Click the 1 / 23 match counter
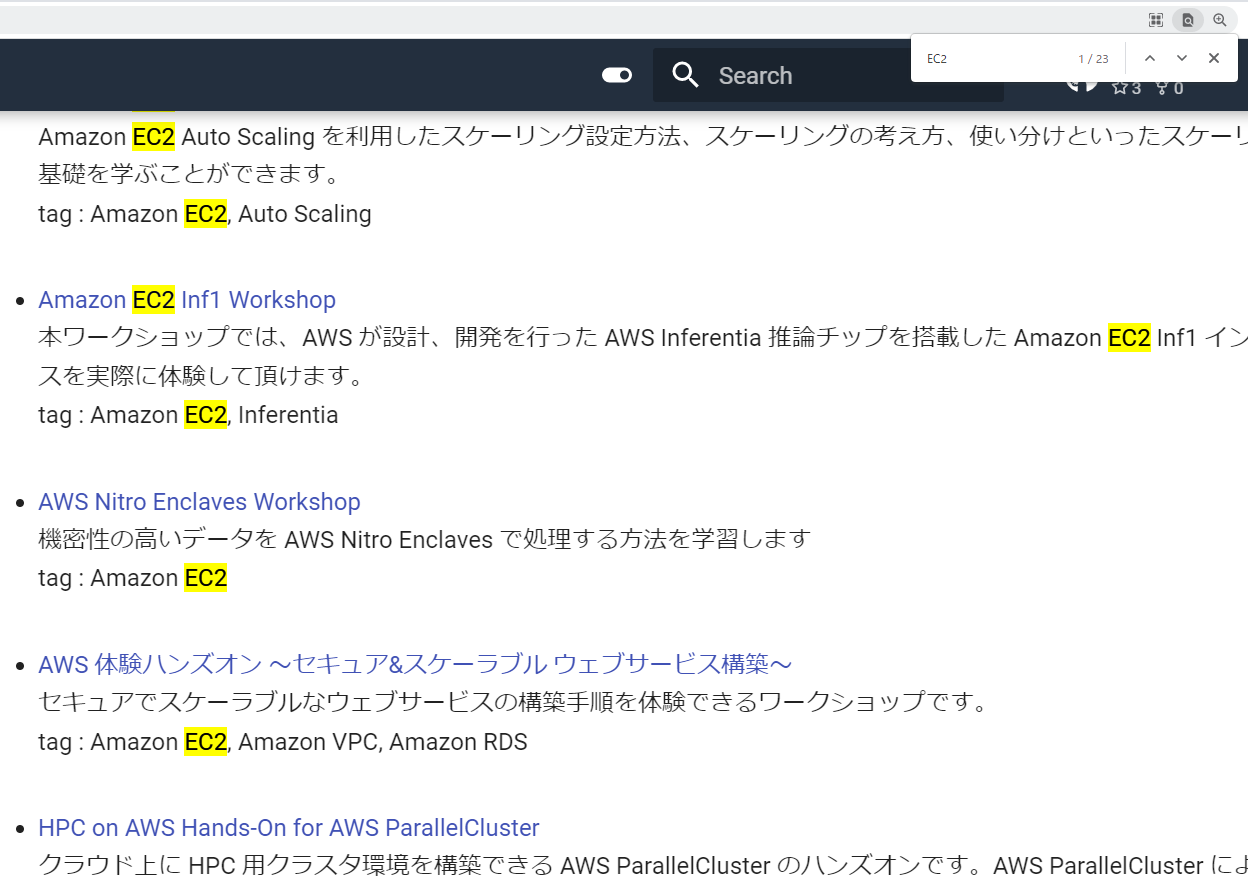Image resolution: width=1248 pixels, height=889 pixels. coord(1093,59)
